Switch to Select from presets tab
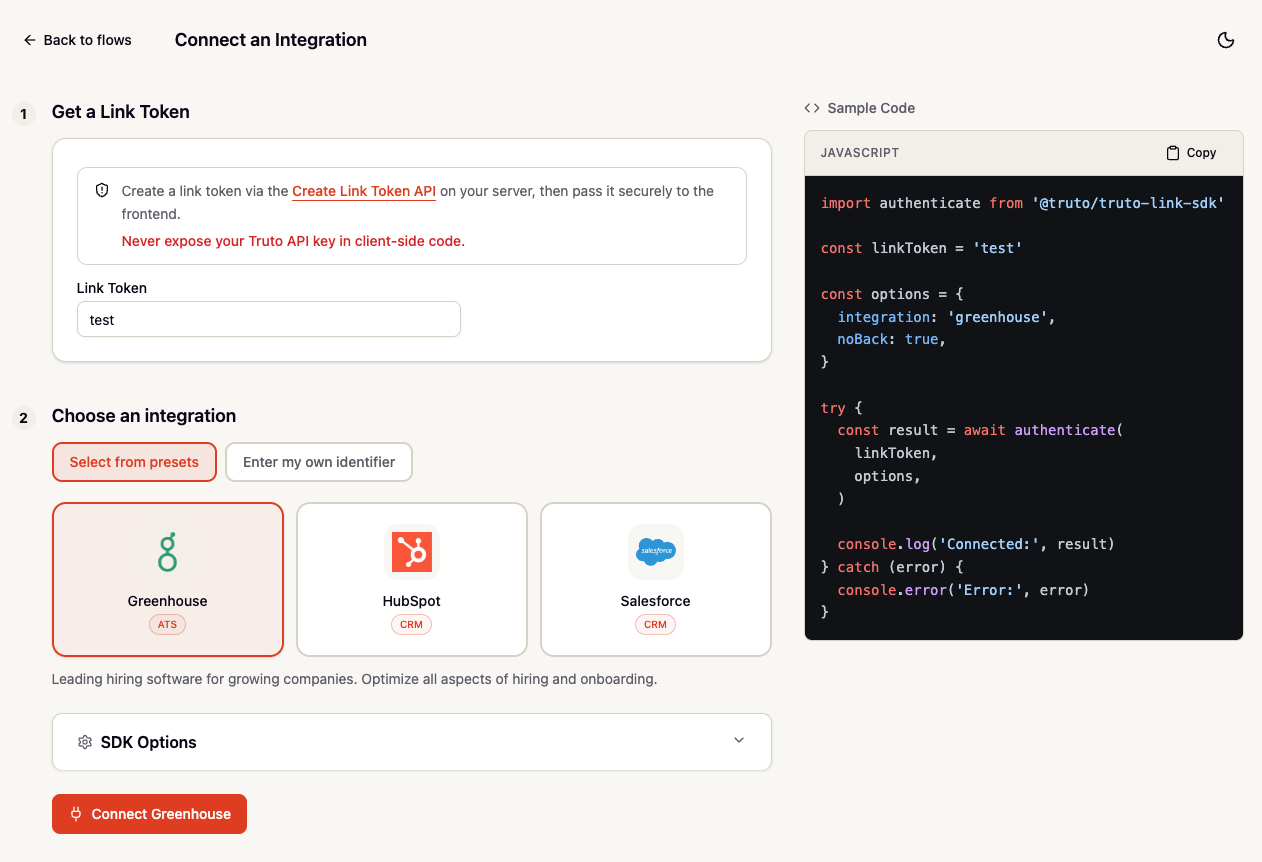 (x=134, y=462)
